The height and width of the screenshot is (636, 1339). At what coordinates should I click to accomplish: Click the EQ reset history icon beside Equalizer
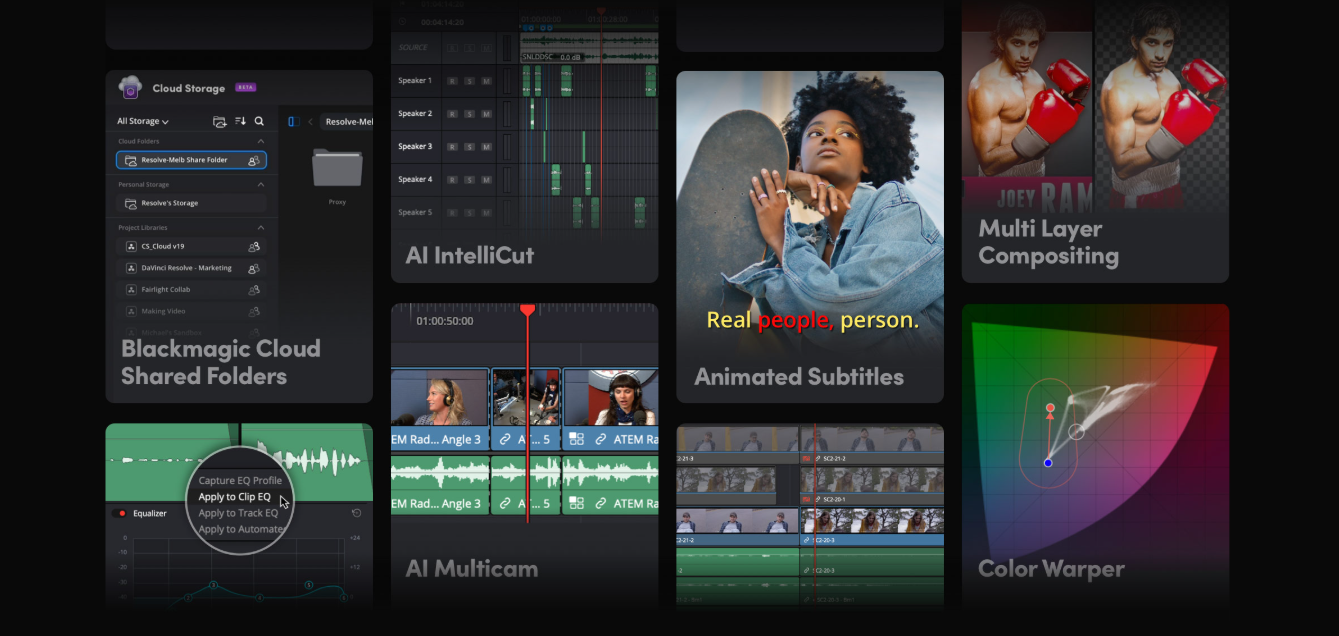356,514
